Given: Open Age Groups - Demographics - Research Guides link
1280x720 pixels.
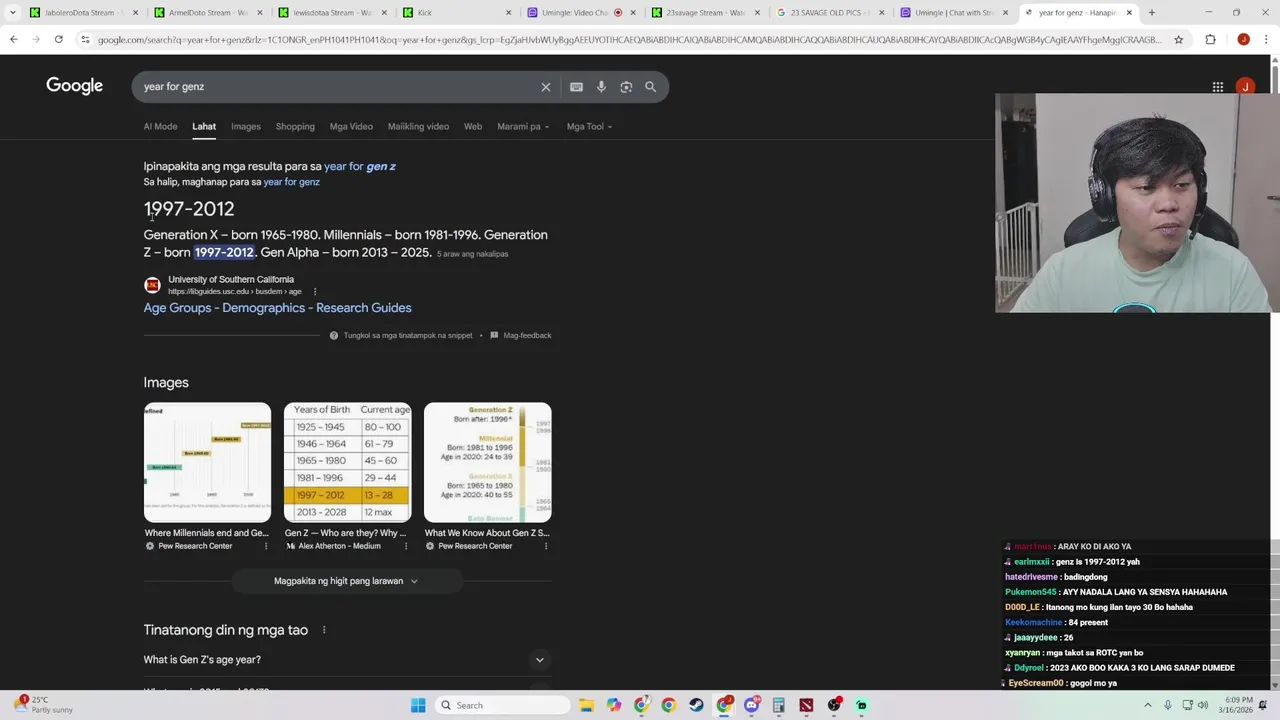Looking at the screenshot, I should point(277,308).
